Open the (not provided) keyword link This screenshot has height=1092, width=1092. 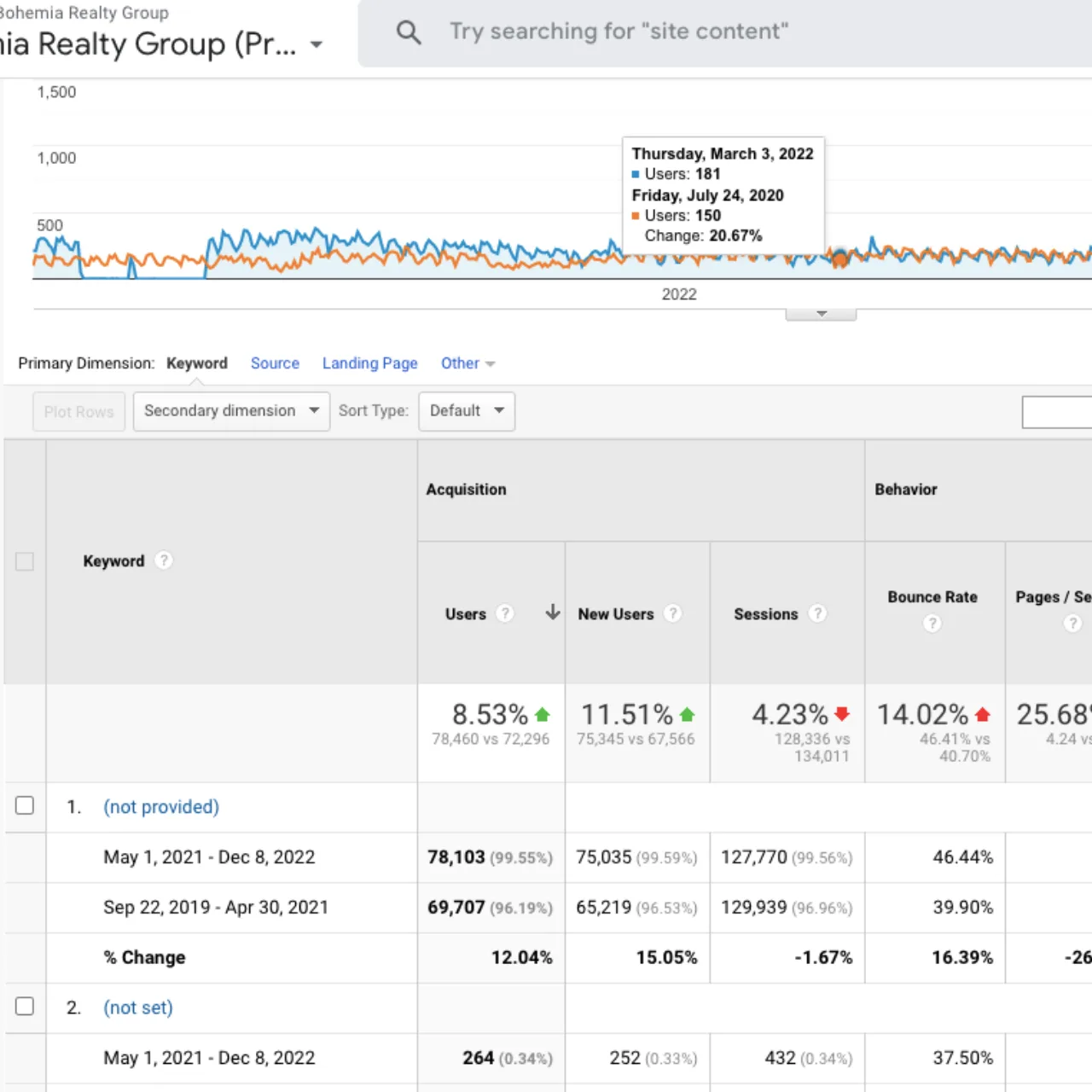pyautogui.click(x=161, y=807)
